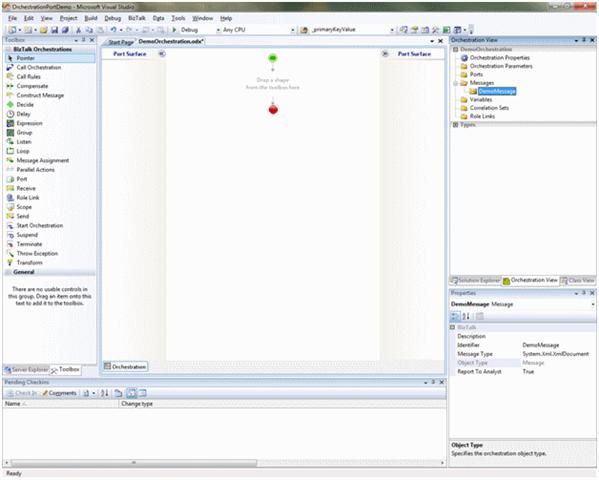Click the Change type column header
This screenshot has width=599, height=480.
click(282, 404)
